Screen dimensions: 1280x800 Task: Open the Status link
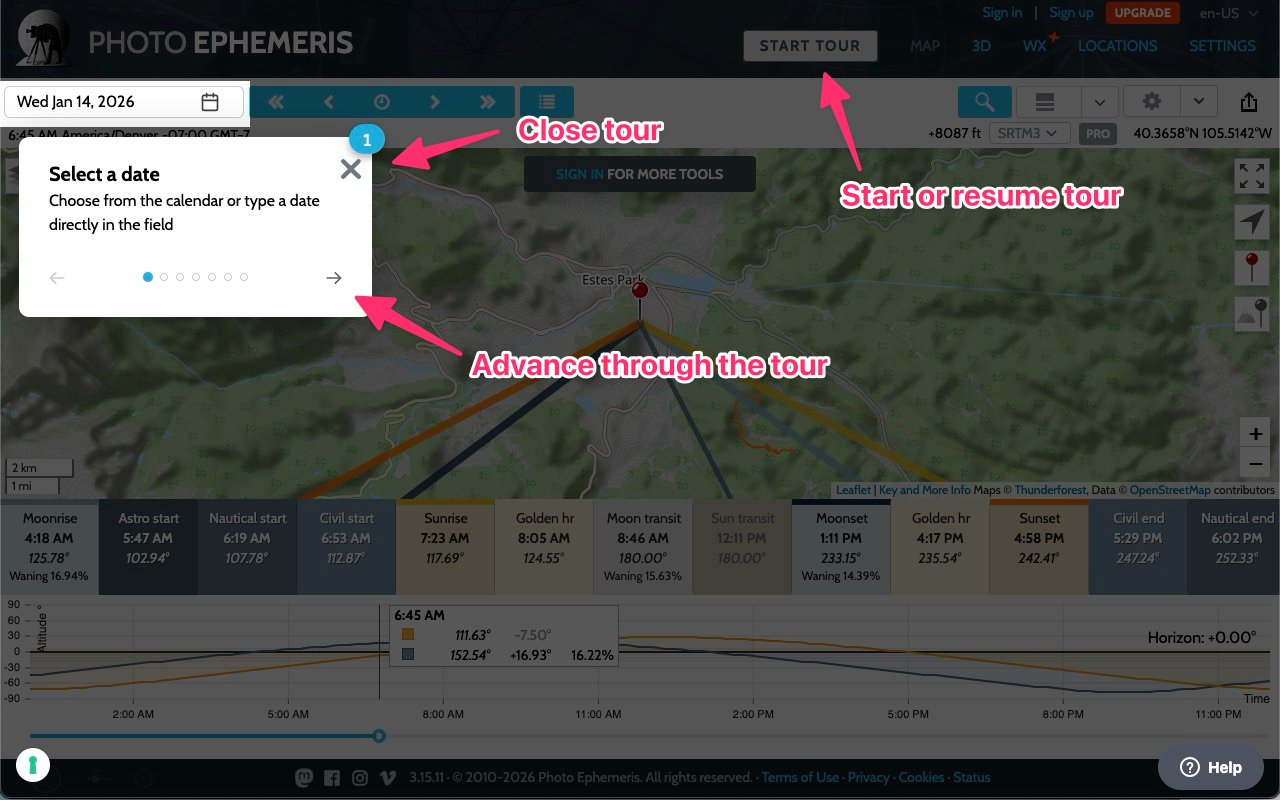[x=972, y=777]
